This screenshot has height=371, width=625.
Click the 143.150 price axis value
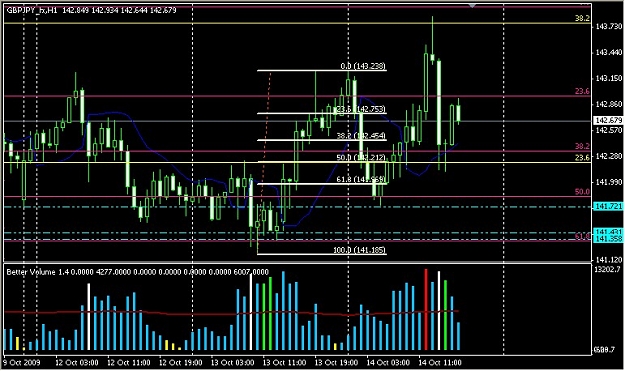(609, 78)
